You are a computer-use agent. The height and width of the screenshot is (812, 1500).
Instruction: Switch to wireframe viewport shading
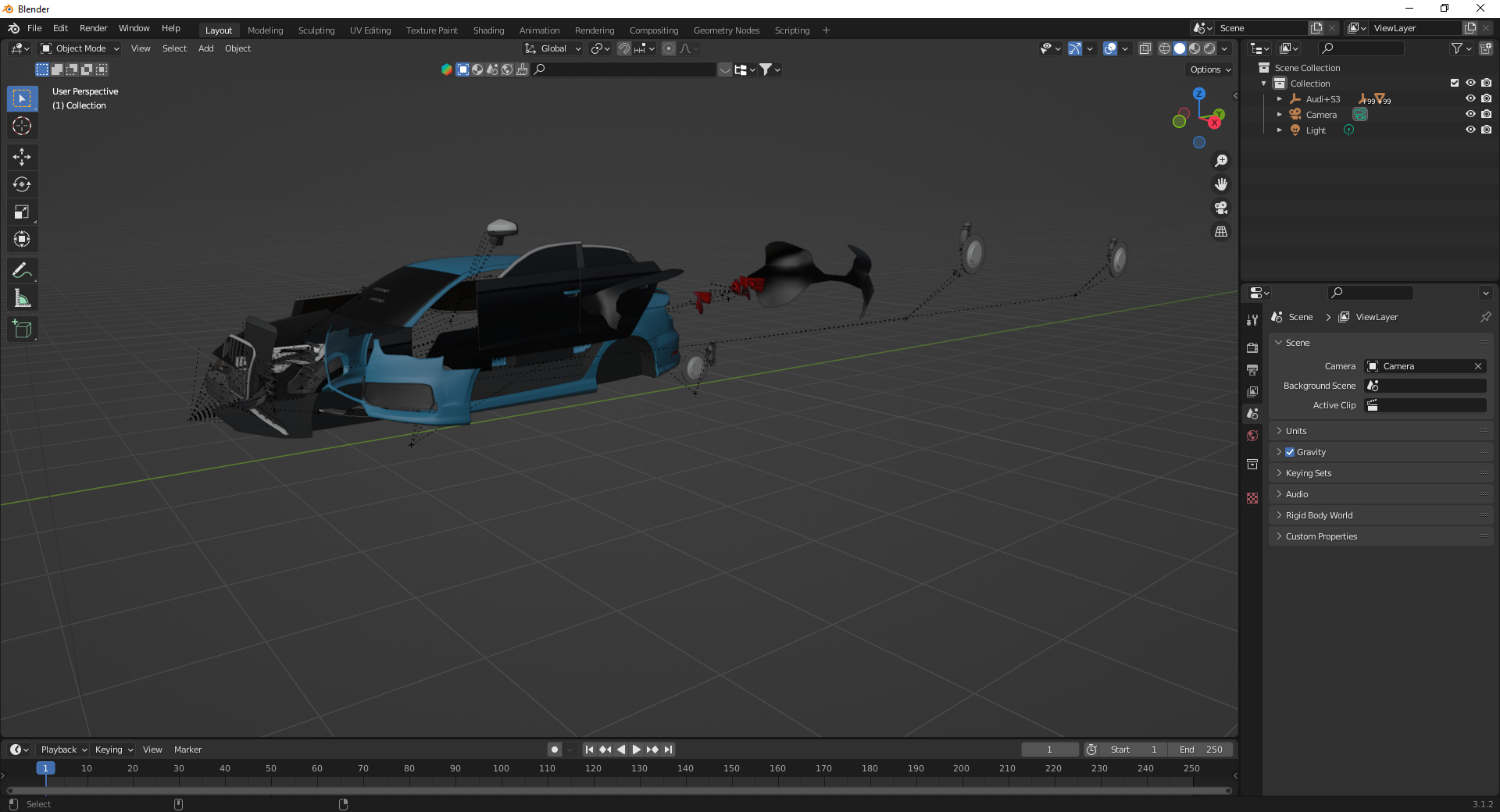(x=1165, y=48)
